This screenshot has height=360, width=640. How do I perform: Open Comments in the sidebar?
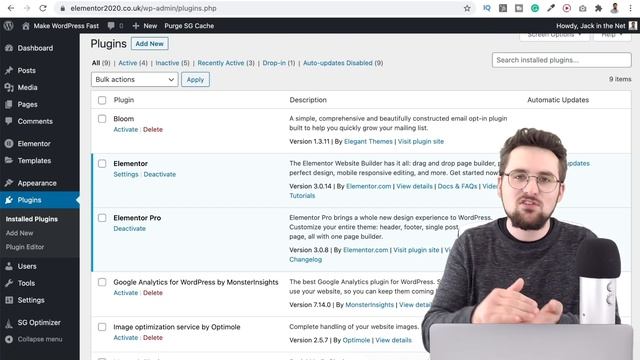point(35,121)
